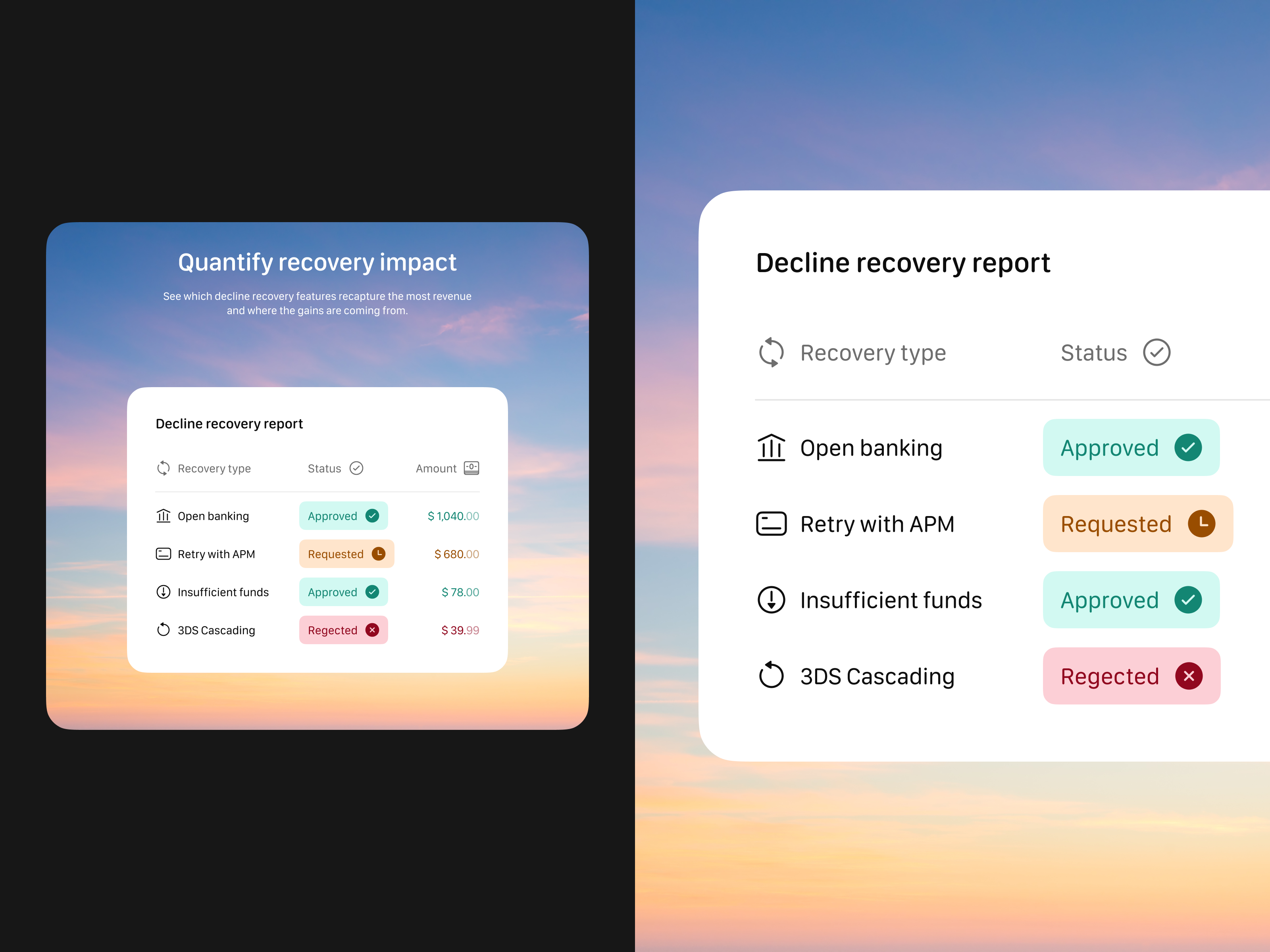Click the $ 78.00 amount in small card
Viewport: 1270px width, 952px height.
click(x=460, y=592)
